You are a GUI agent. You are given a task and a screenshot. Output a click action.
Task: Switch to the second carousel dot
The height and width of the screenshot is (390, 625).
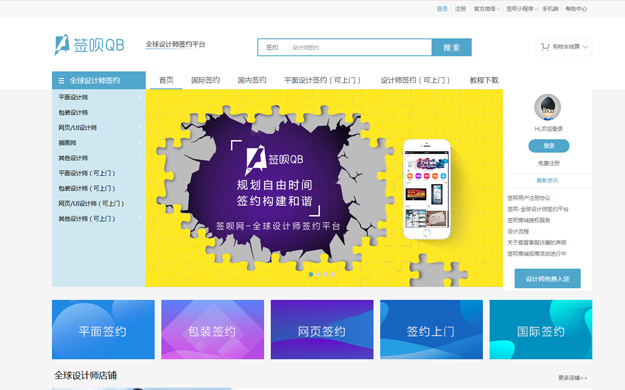318,274
